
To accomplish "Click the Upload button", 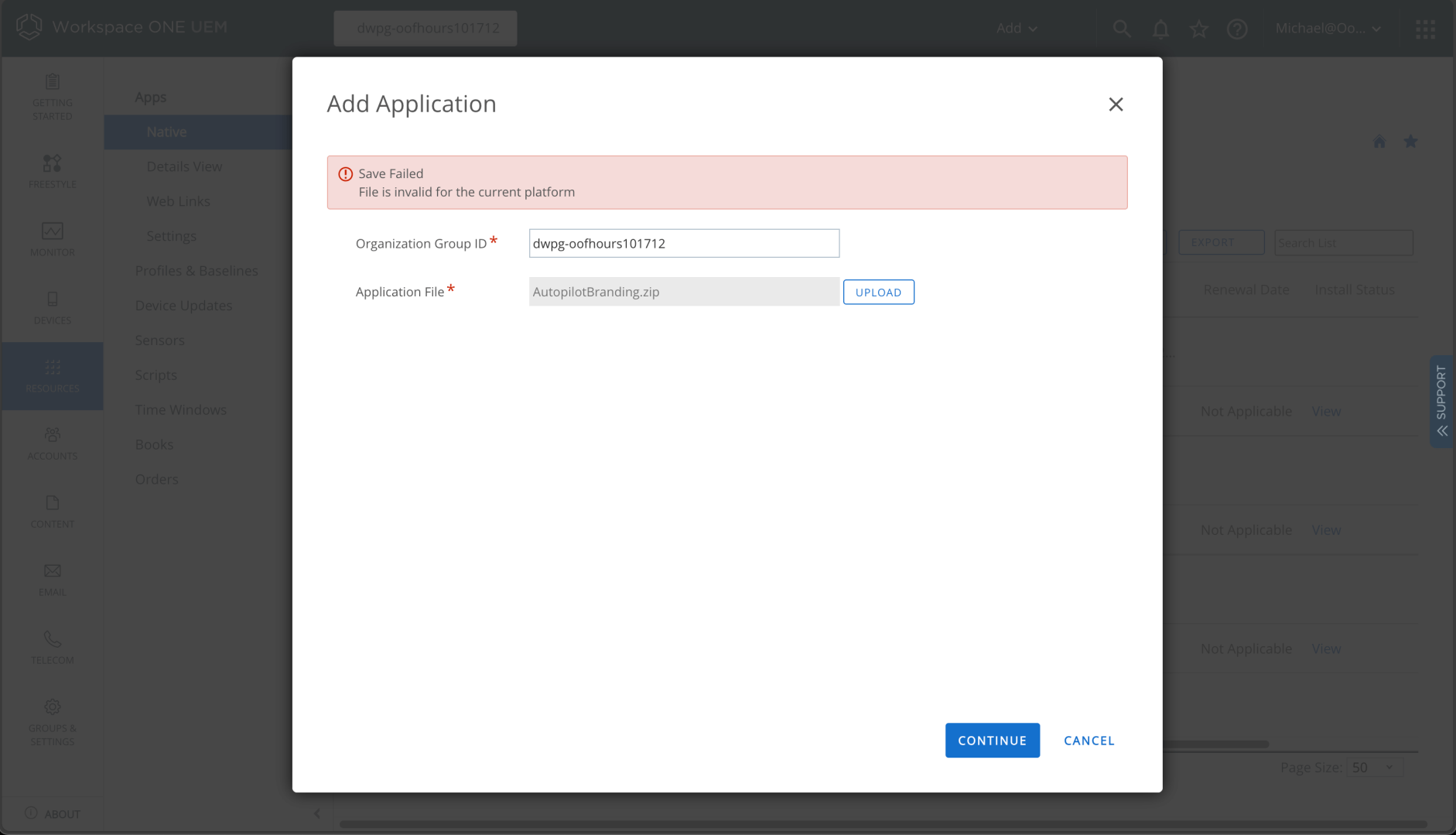I will 878,293.
